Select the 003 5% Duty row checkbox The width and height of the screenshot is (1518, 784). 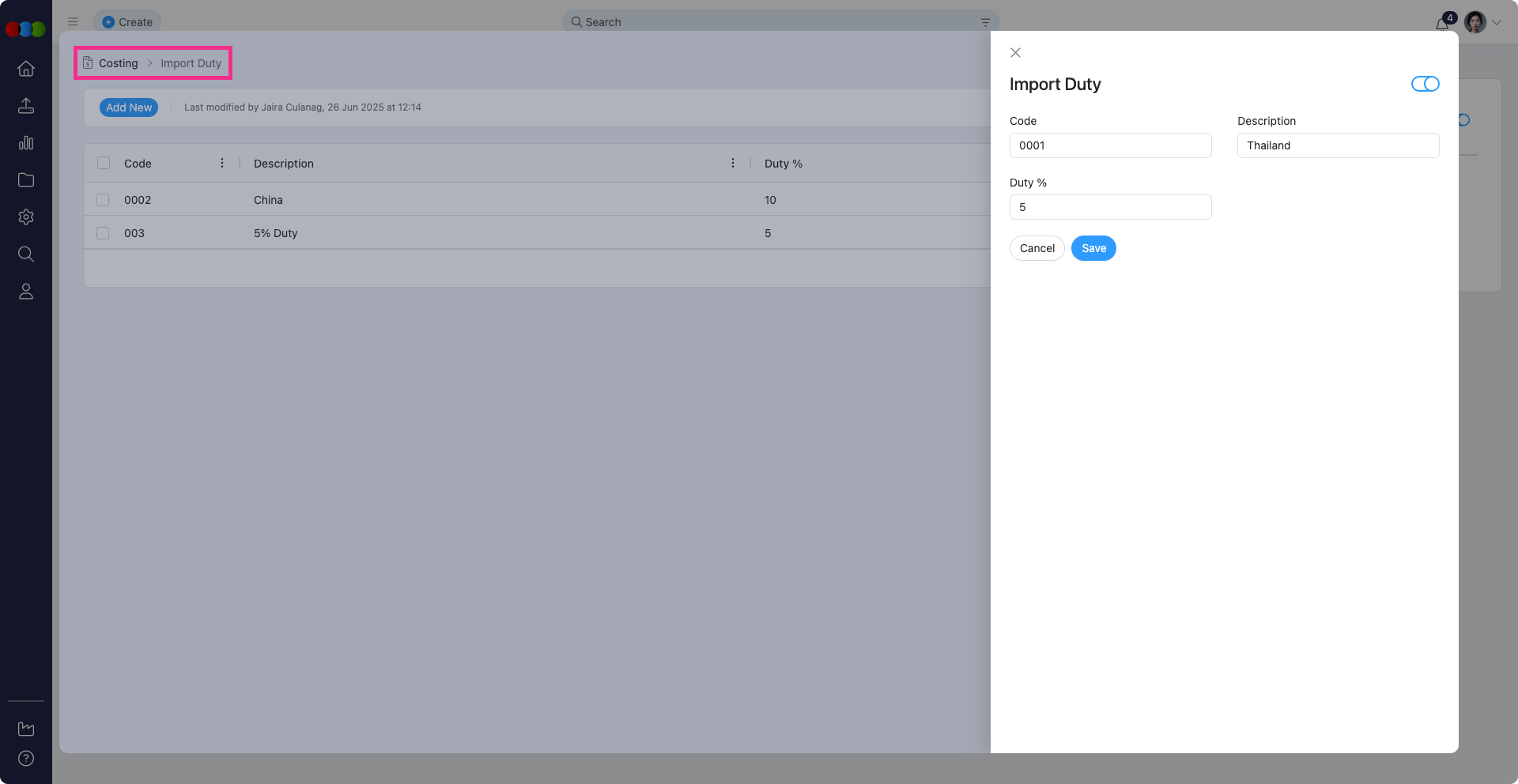tap(103, 233)
